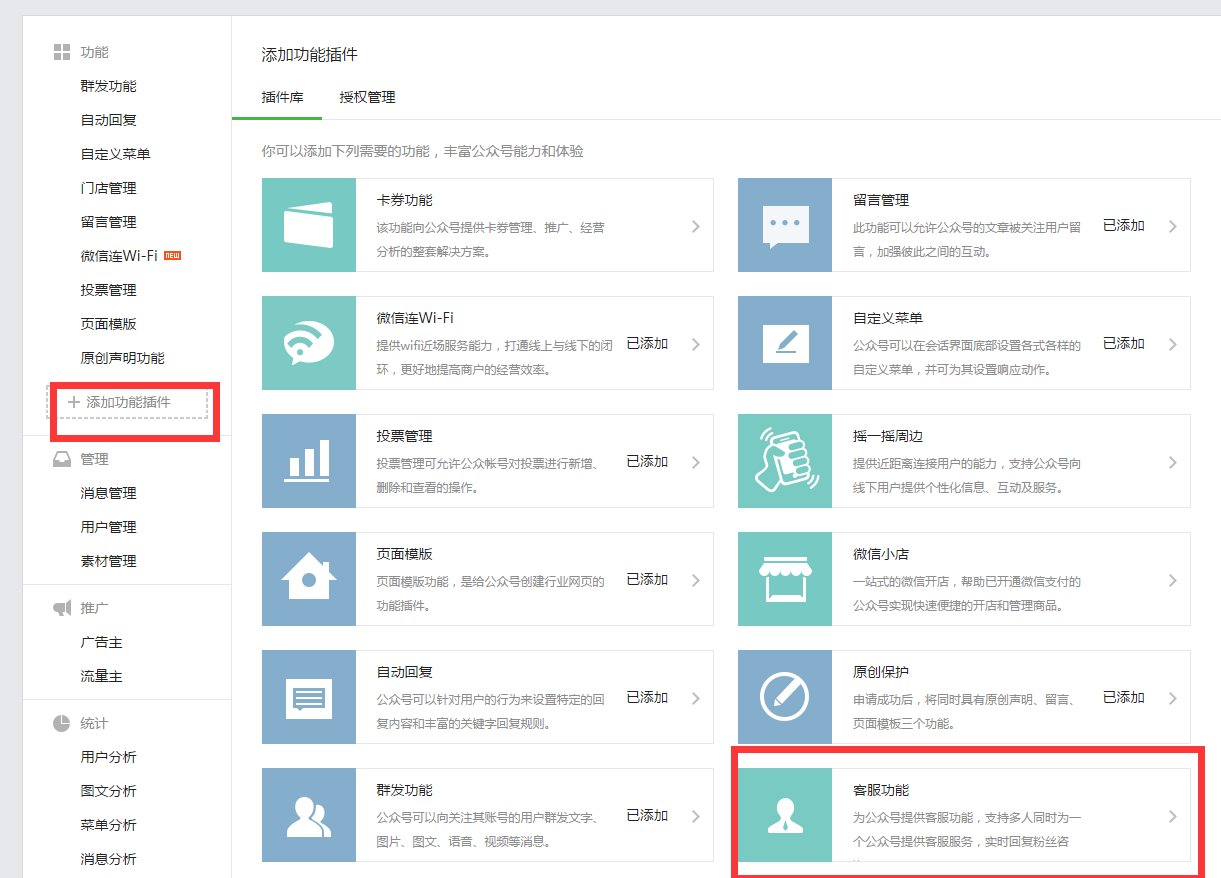
Task: Click the 留言管理 speech bubble icon
Action: pyautogui.click(x=785, y=224)
